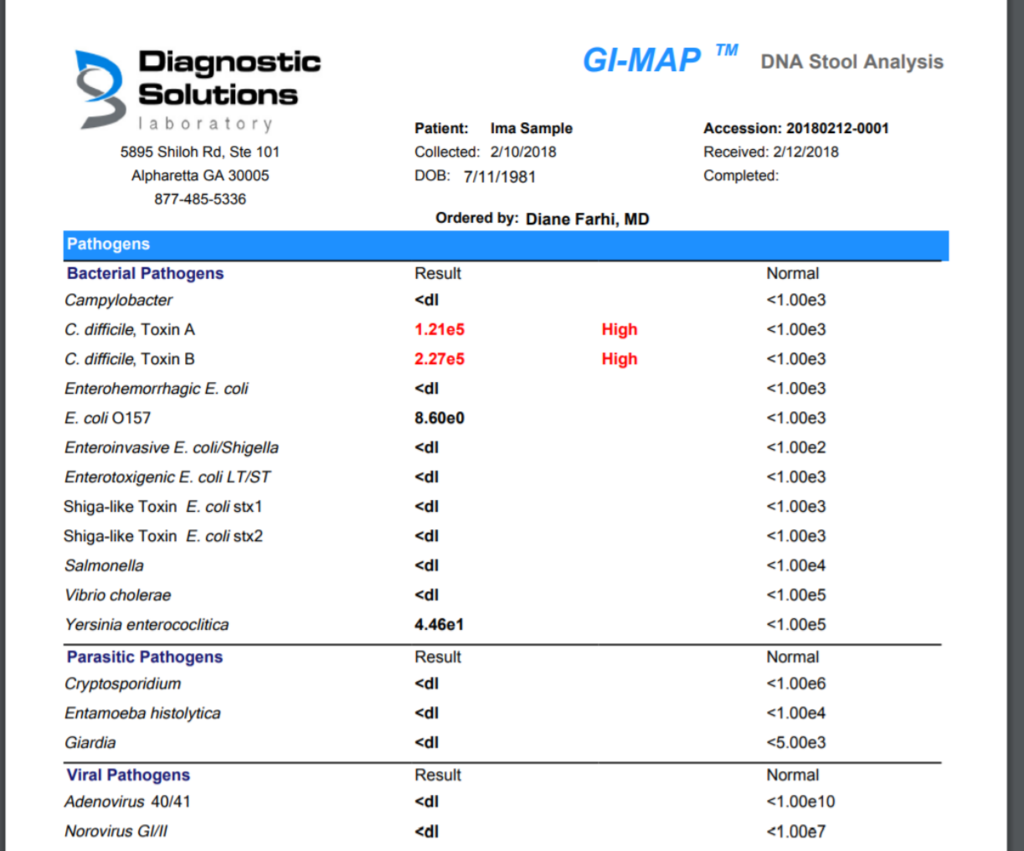Image resolution: width=1024 pixels, height=851 pixels.
Task: Collapse the Viral Pathogens section
Action: coord(128,775)
